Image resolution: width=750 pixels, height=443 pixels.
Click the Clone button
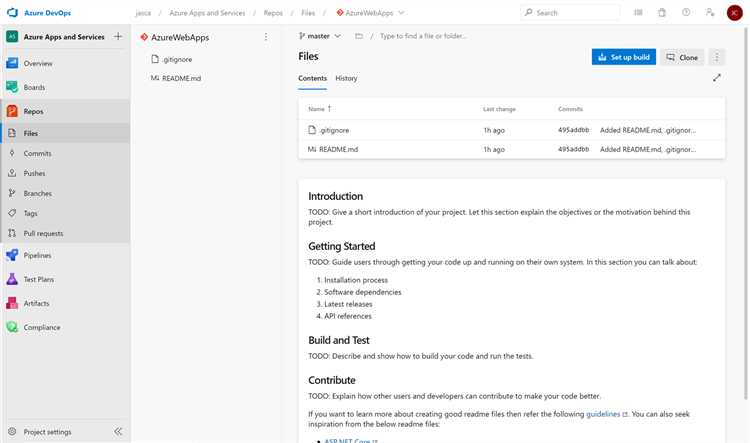[682, 57]
